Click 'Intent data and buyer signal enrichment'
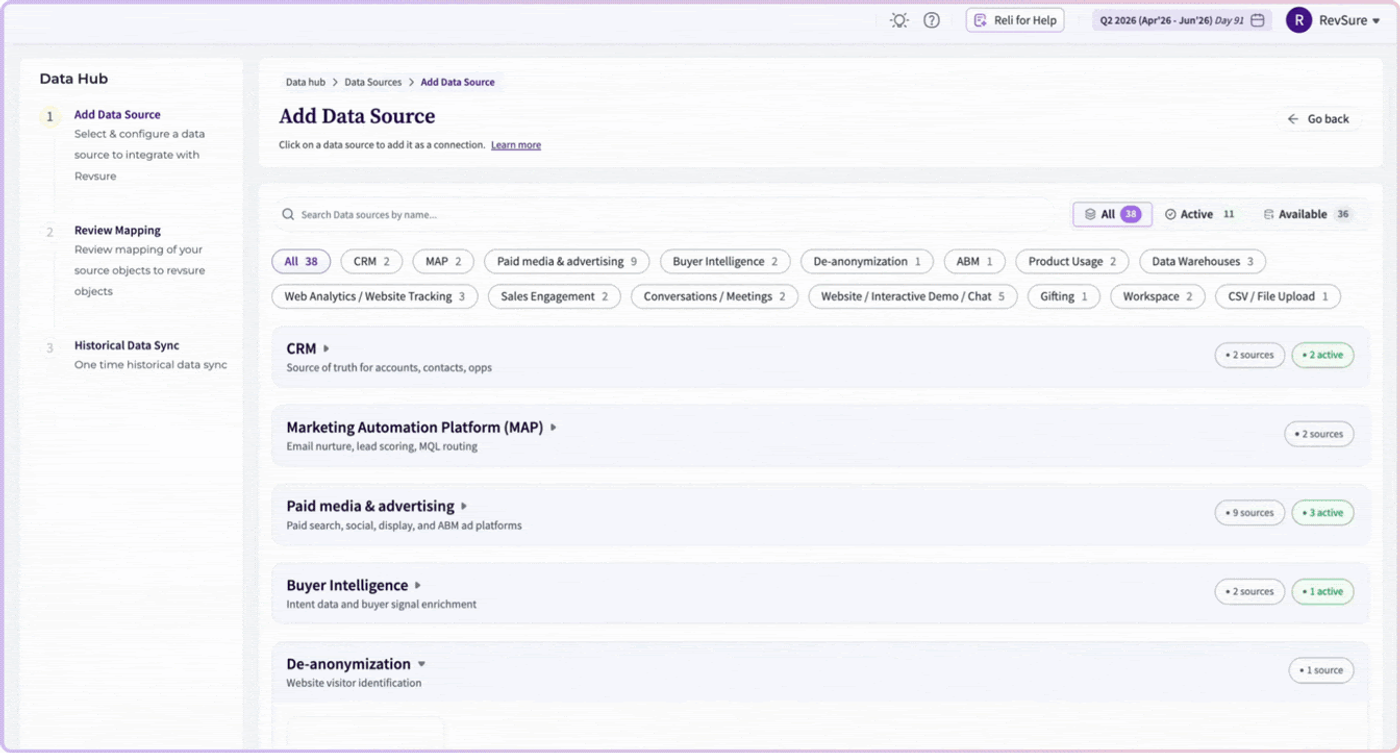The height and width of the screenshot is (753, 1400). [382, 604]
